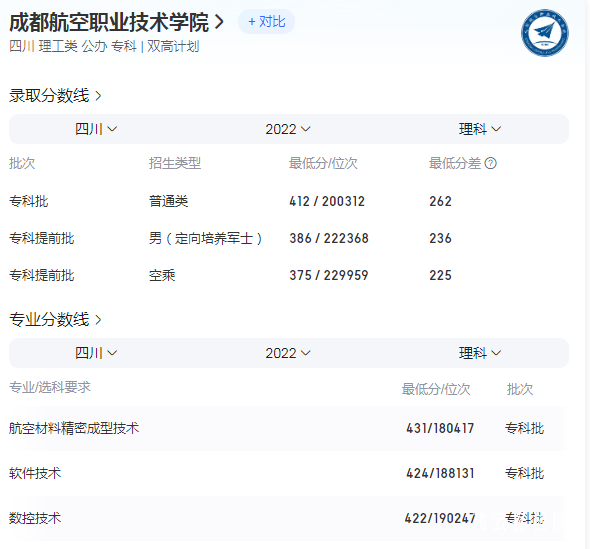
Task: Select the 最低分差 value 236
Action: [x=440, y=238]
